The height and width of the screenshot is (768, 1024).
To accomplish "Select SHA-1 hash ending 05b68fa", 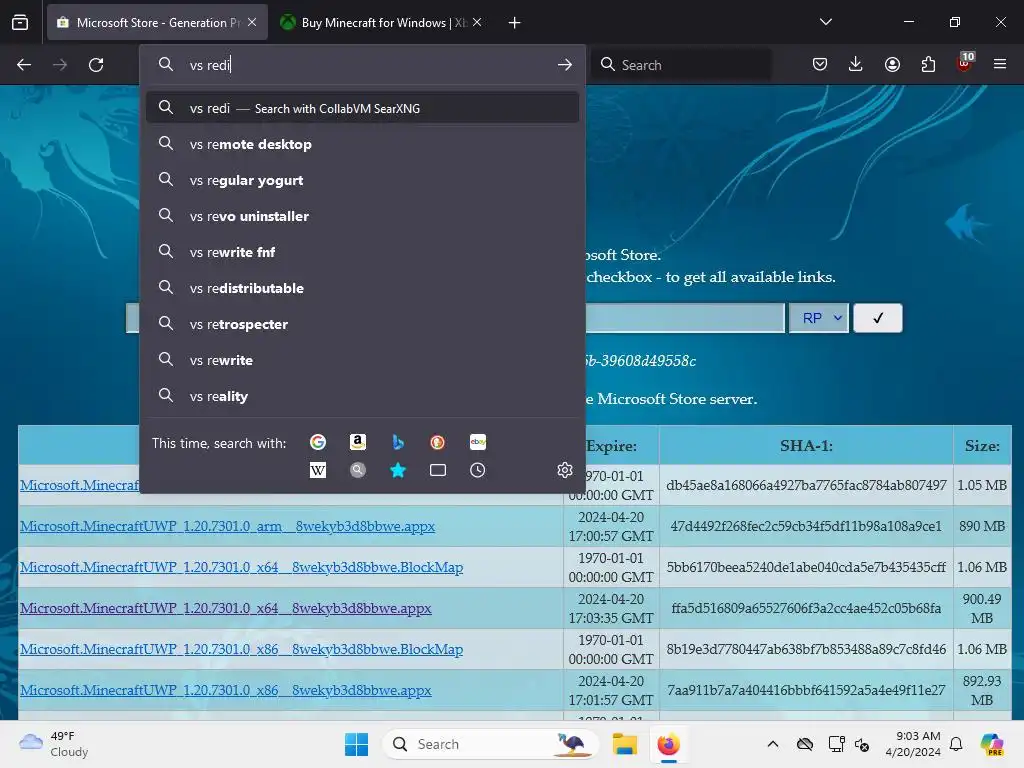I will pyautogui.click(x=806, y=608).
